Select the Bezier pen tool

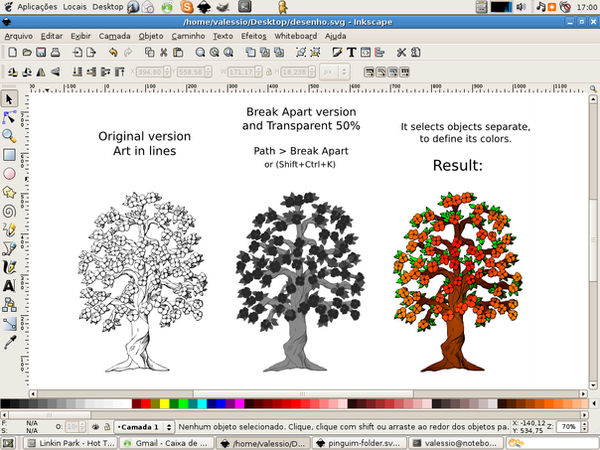click(9, 248)
